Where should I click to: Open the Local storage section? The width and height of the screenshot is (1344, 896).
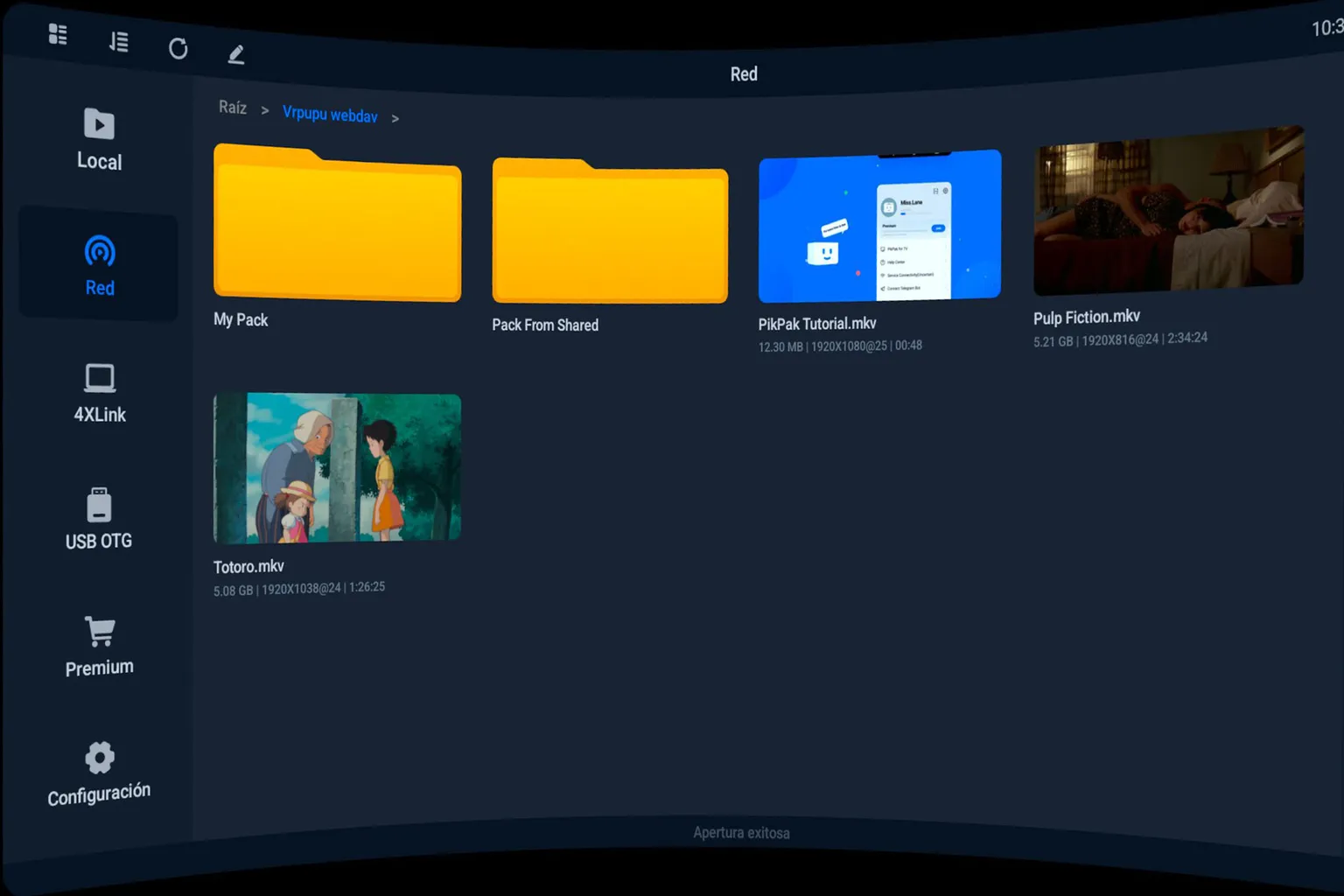point(99,138)
